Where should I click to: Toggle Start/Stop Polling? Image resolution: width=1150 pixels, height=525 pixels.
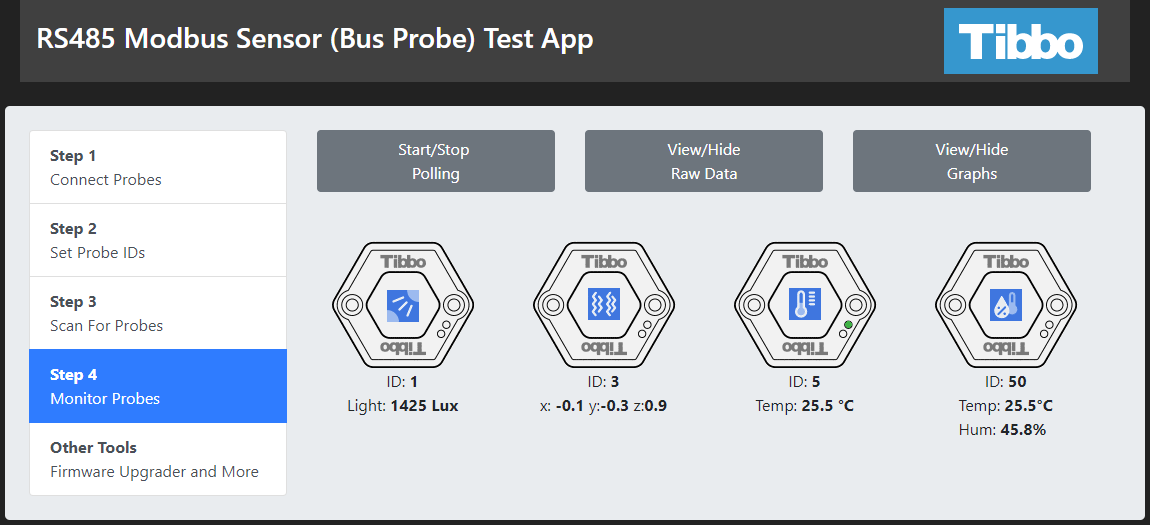(435, 161)
